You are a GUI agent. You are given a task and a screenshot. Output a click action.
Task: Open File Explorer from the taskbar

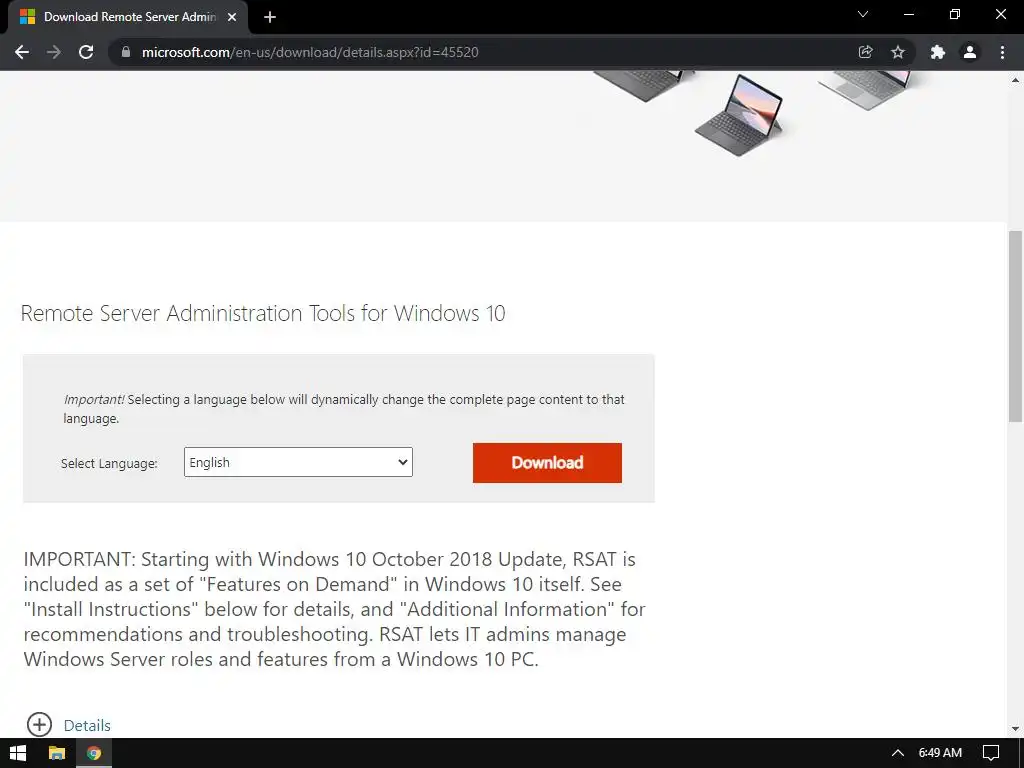[57, 753]
